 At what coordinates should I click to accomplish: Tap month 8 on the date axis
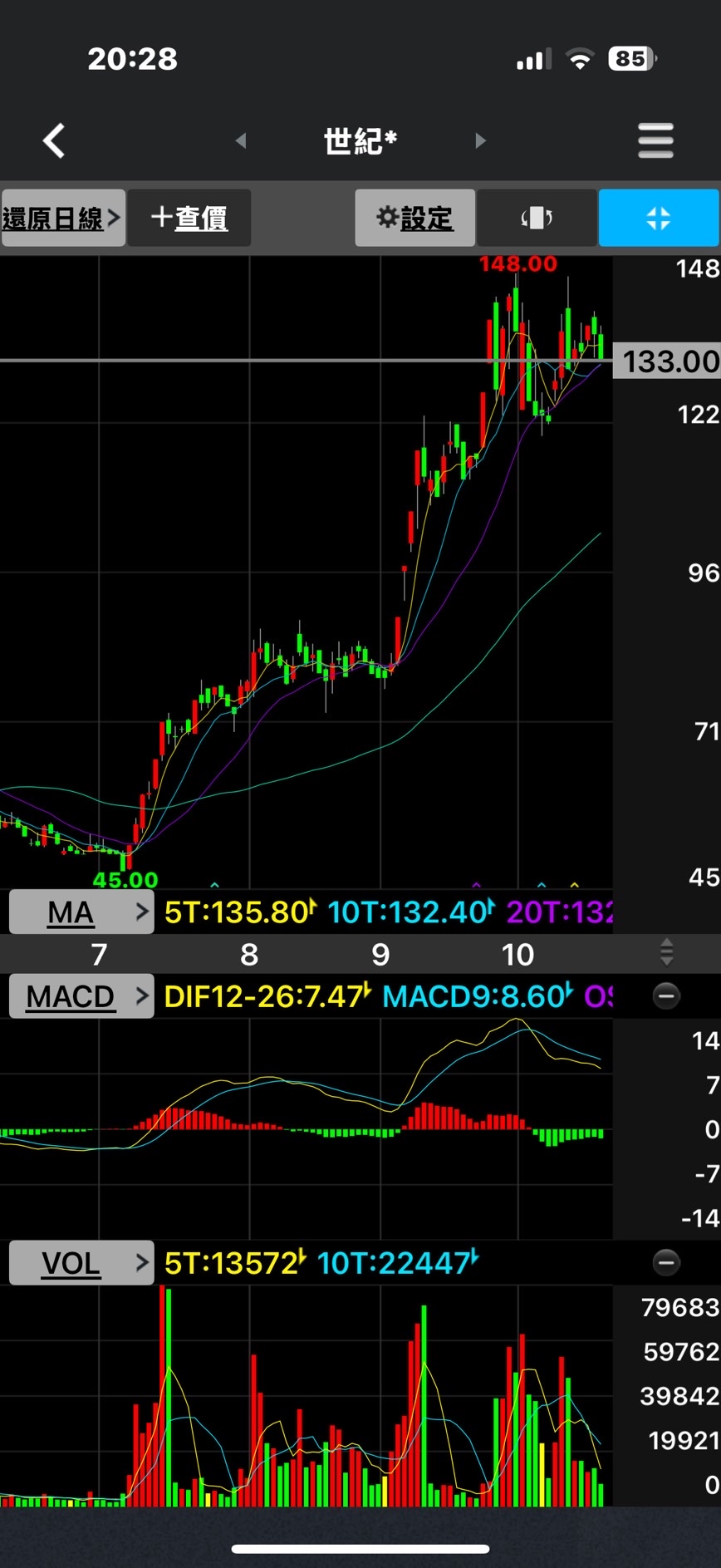point(249,955)
